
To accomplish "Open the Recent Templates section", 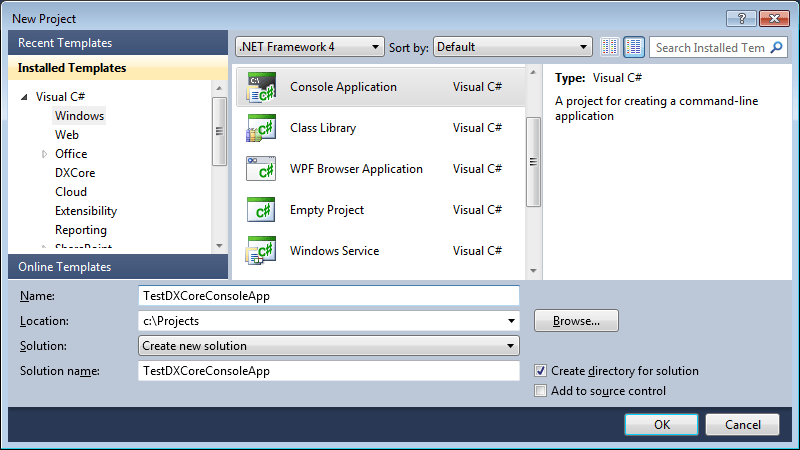I will 118,43.
